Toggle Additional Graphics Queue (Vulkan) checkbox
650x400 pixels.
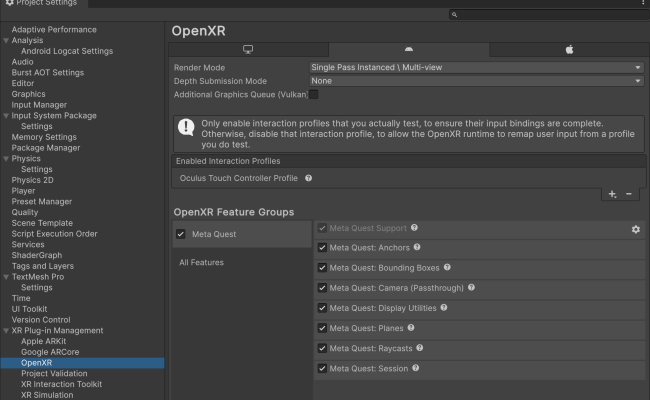click(314, 95)
